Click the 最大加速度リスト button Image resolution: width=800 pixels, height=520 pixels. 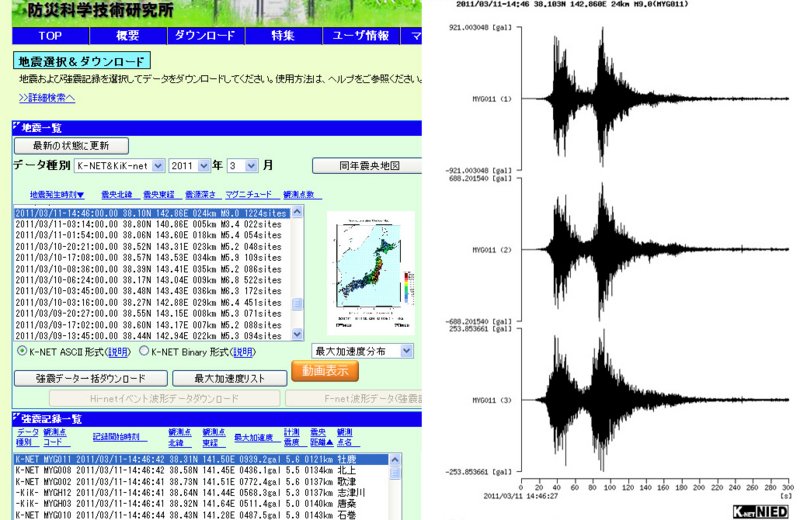point(230,379)
